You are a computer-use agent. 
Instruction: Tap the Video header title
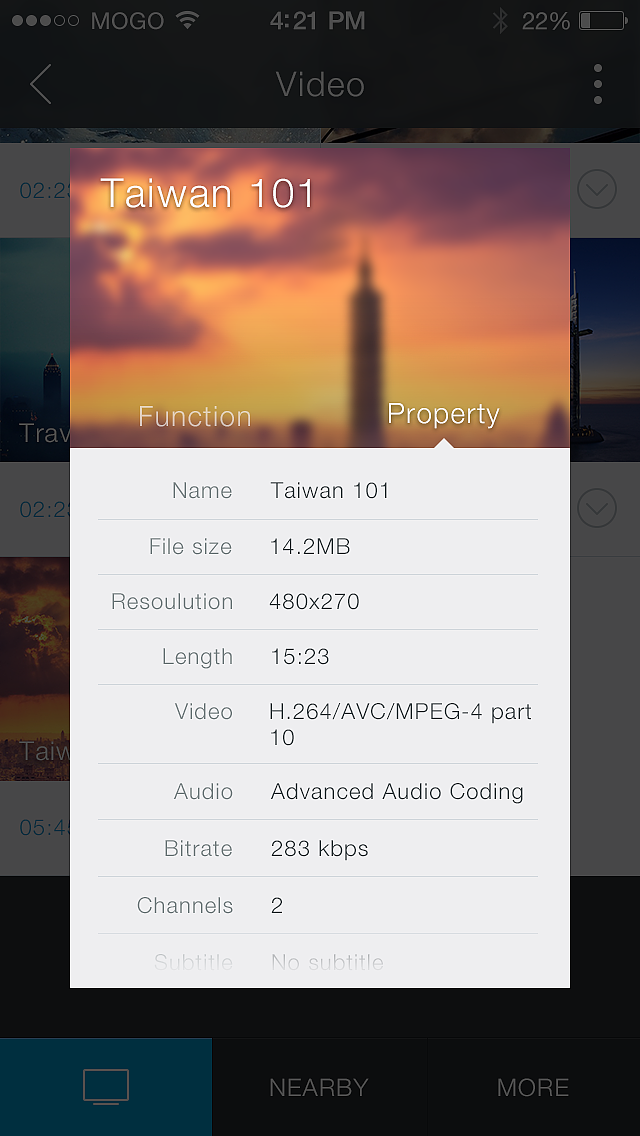pos(320,85)
